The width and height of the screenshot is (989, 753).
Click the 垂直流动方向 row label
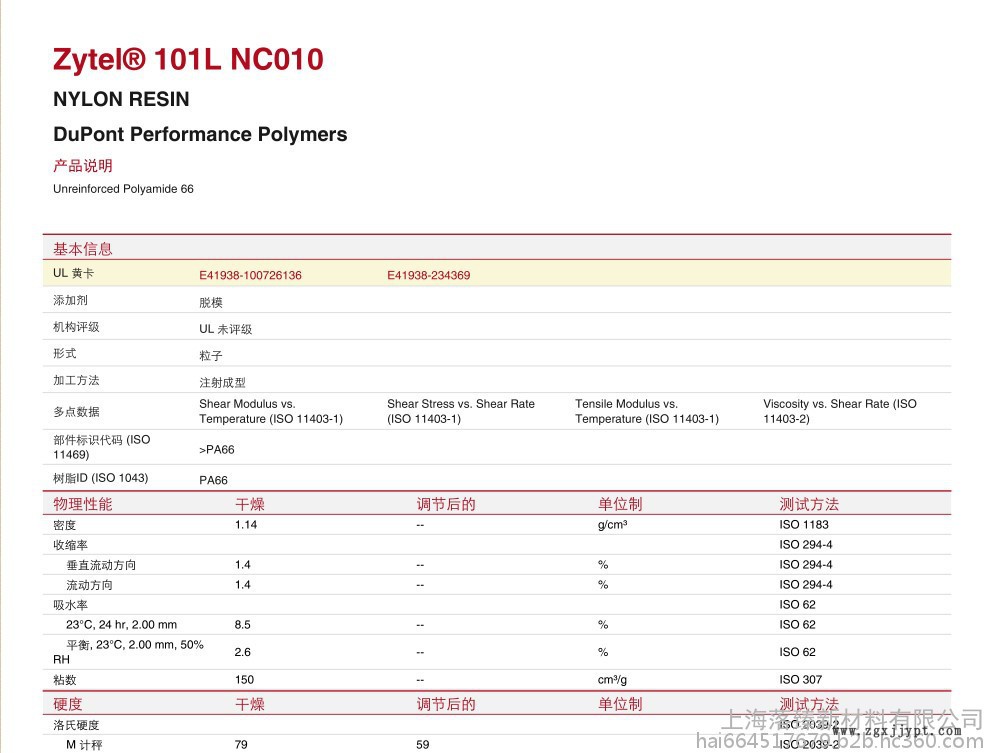pyautogui.click(x=101, y=565)
